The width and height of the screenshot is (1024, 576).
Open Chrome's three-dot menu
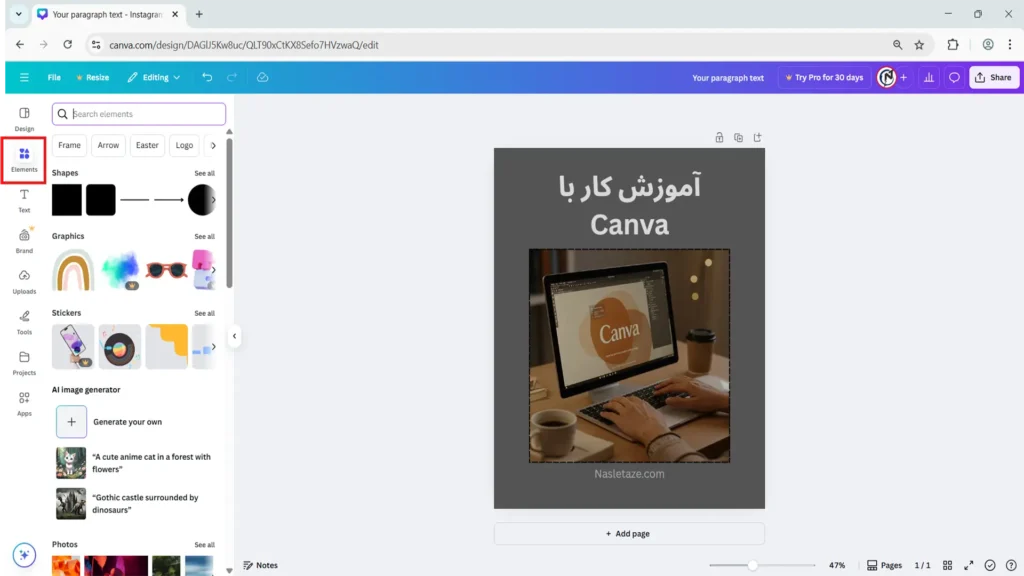1010,44
